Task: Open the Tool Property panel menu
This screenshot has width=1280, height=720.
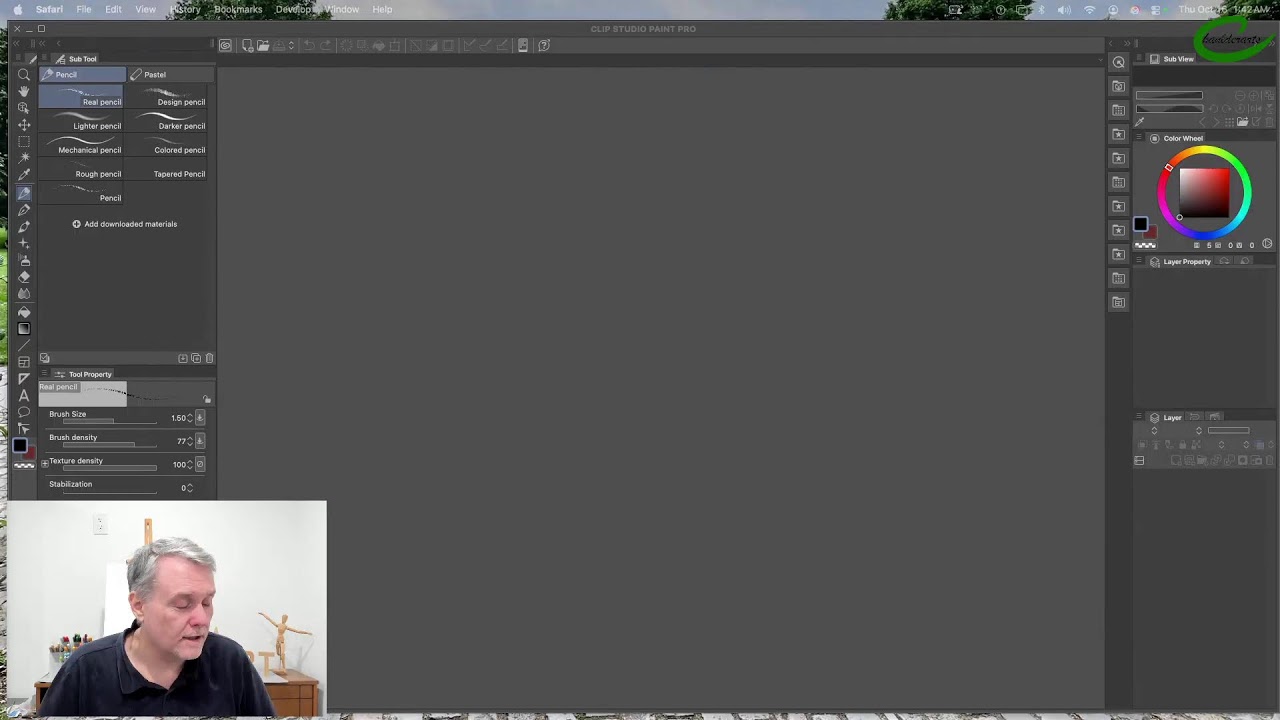Action: (x=45, y=374)
